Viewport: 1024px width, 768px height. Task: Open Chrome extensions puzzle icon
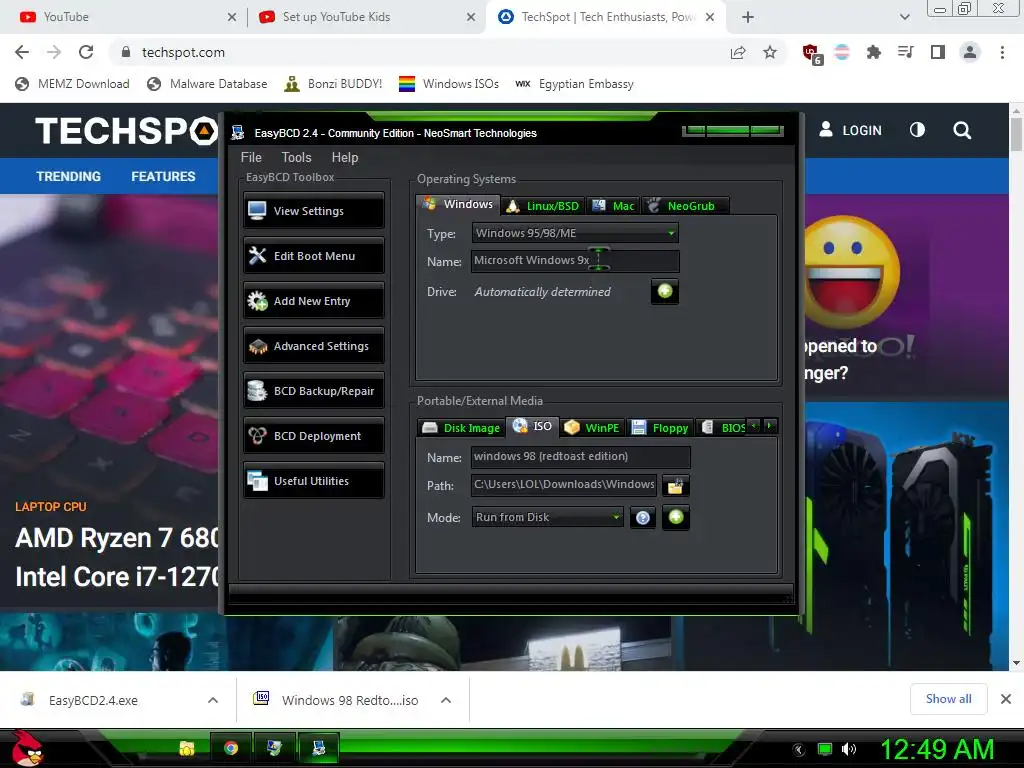coord(873,52)
